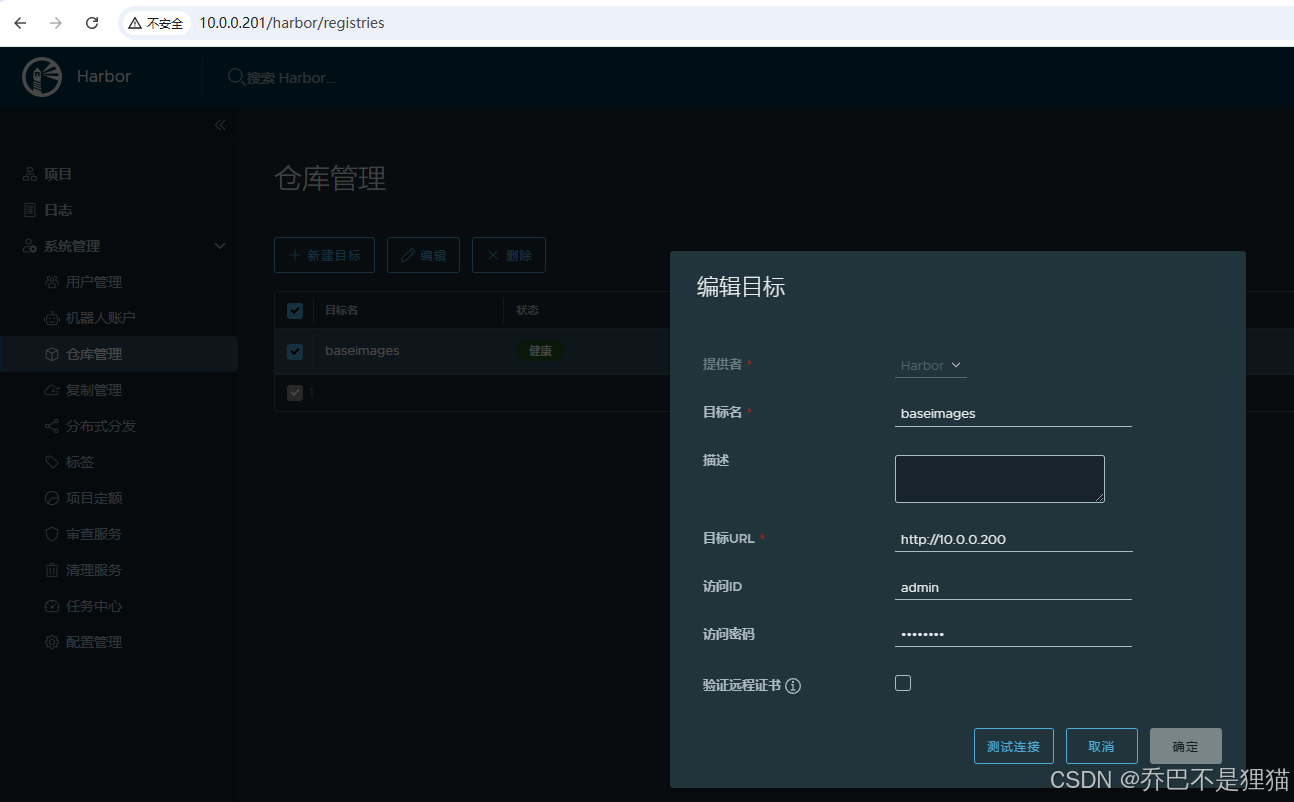The image size is (1294, 802).
Task: Open 机器人账户 in the sidebar
Action: [101, 318]
